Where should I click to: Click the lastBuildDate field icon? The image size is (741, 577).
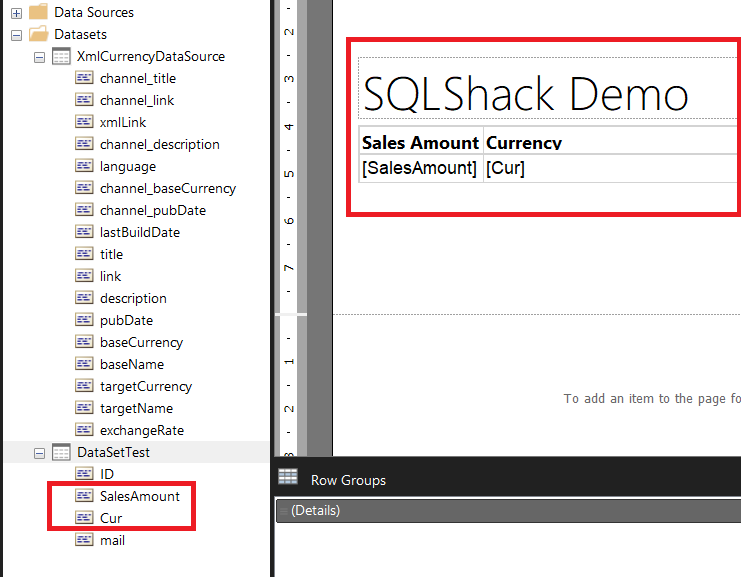click(84, 232)
